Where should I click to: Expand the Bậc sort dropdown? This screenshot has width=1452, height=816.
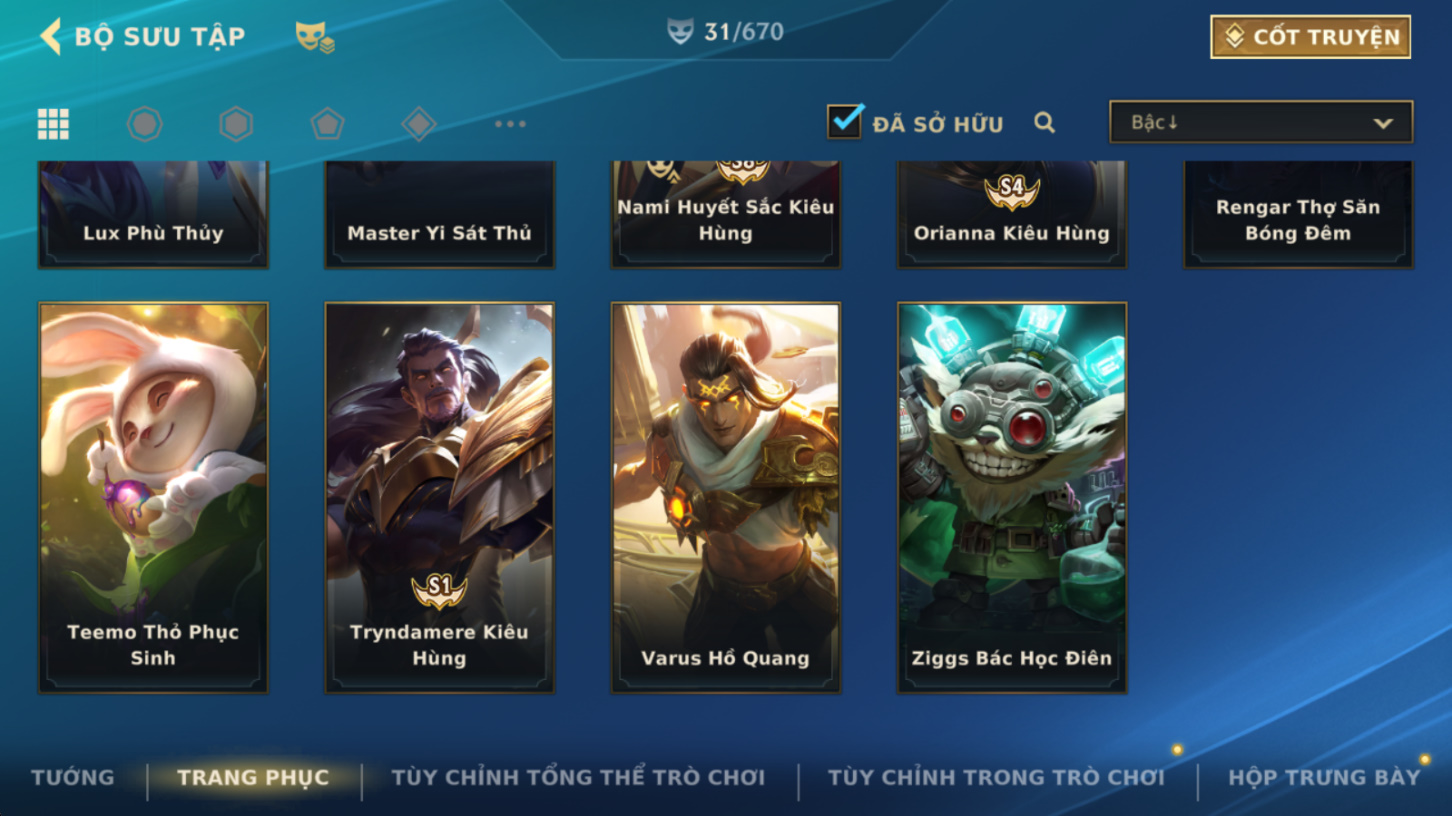[1261, 122]
